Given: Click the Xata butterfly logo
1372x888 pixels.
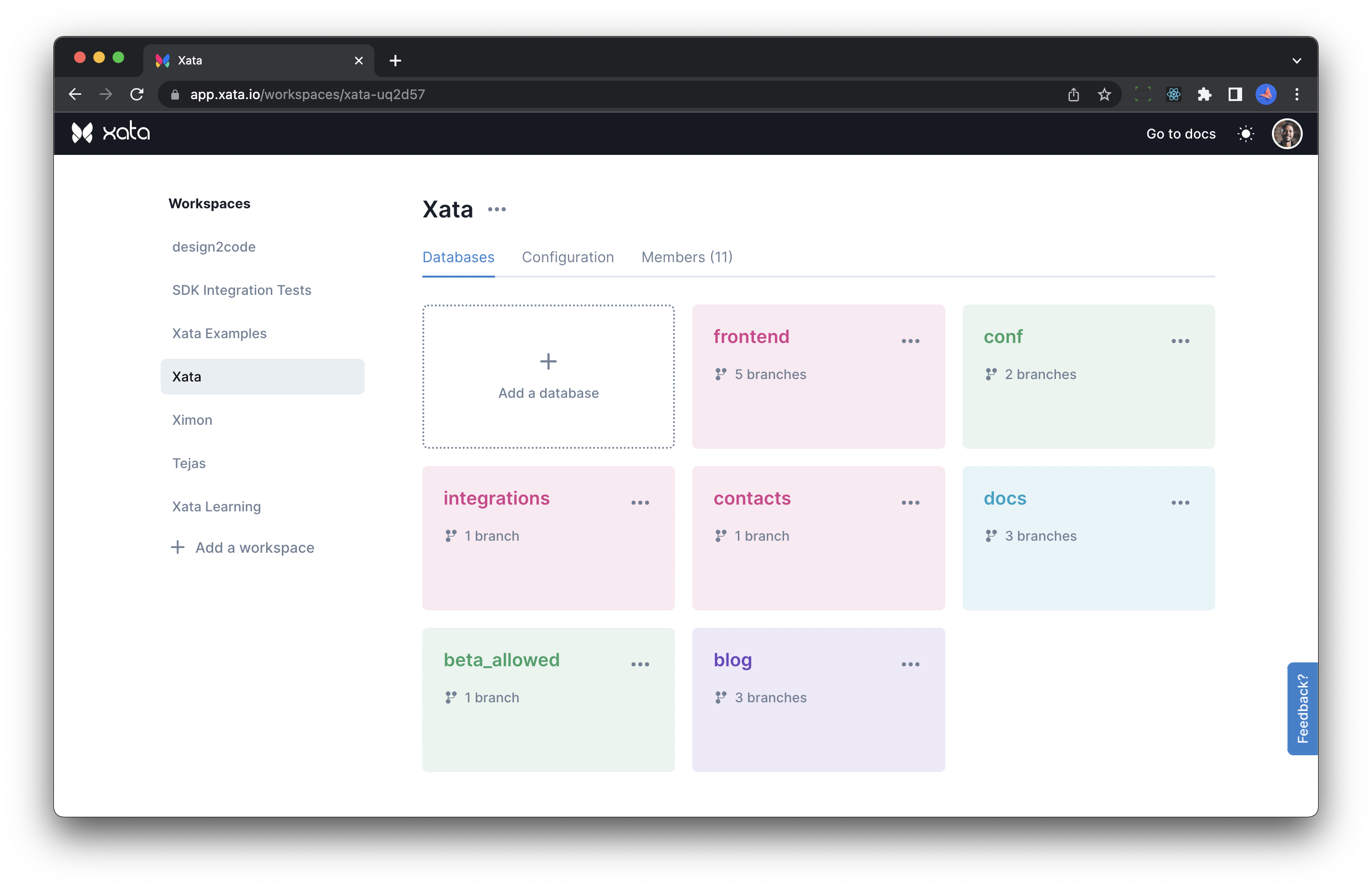Looking at the screenshot, I should tap(82, 133).
